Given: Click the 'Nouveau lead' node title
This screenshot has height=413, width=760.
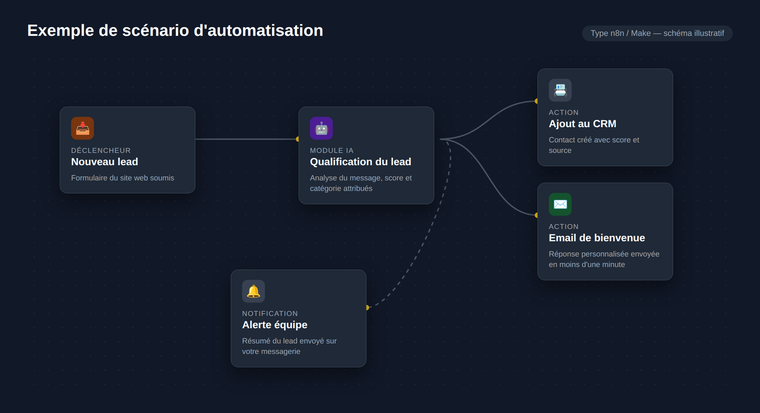Looking at the screenshot, I should (105, 162).
